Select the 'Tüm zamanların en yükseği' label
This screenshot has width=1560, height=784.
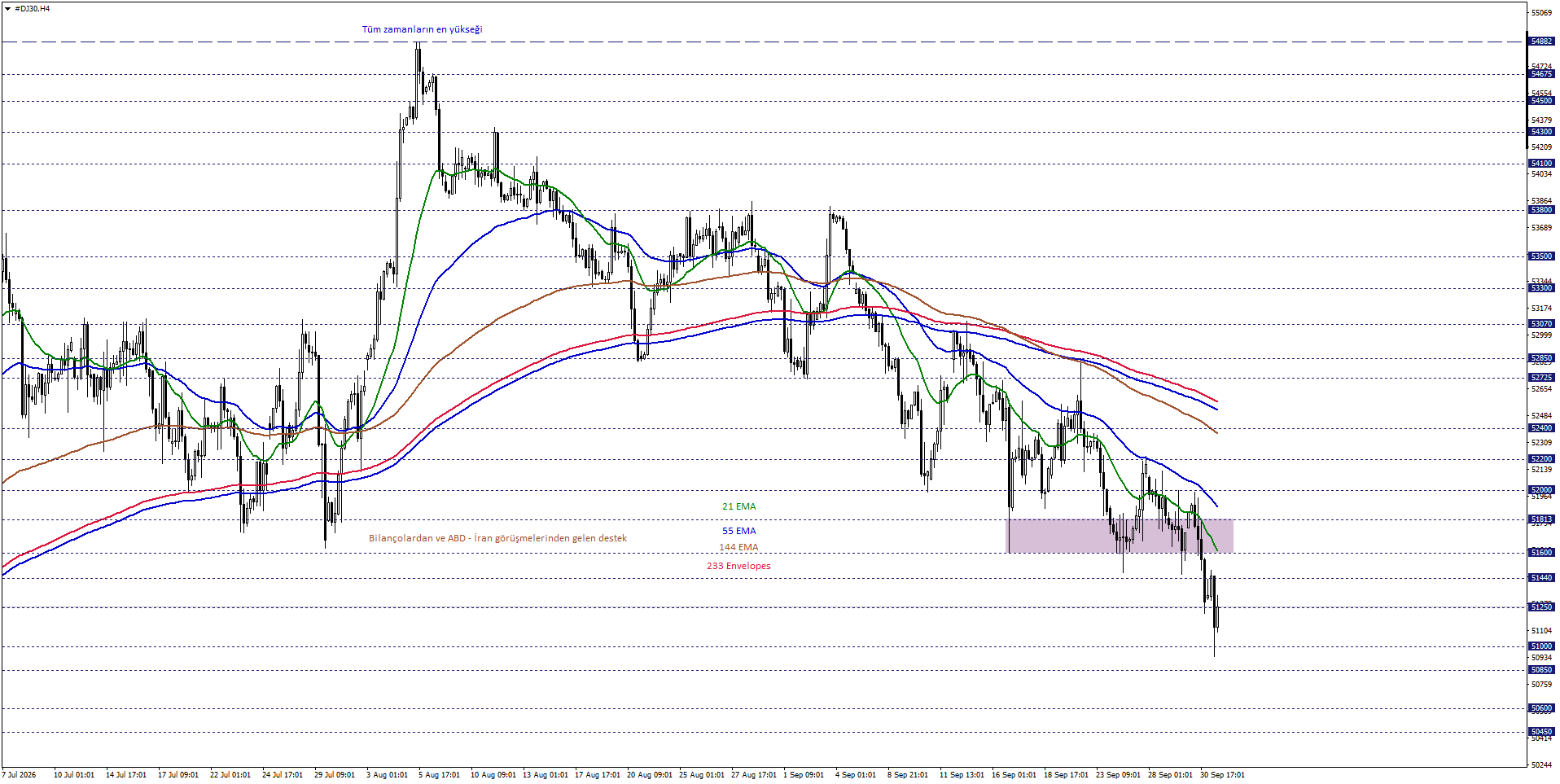pyautogui.click(x=422, y=29)
